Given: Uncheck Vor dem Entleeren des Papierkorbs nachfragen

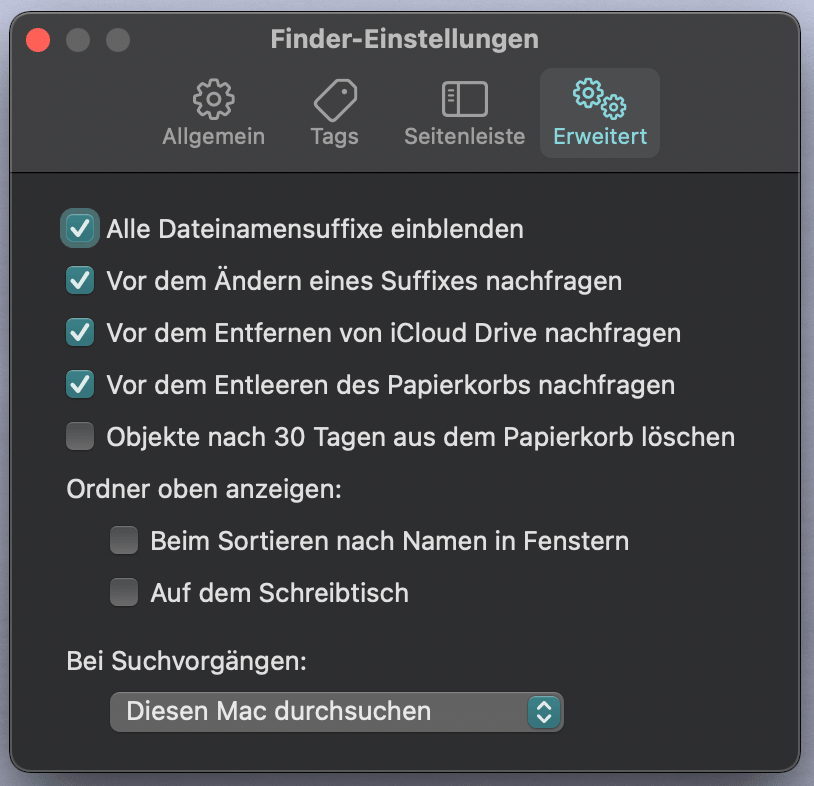Looking at the screenshot, I should click(80, 384).
